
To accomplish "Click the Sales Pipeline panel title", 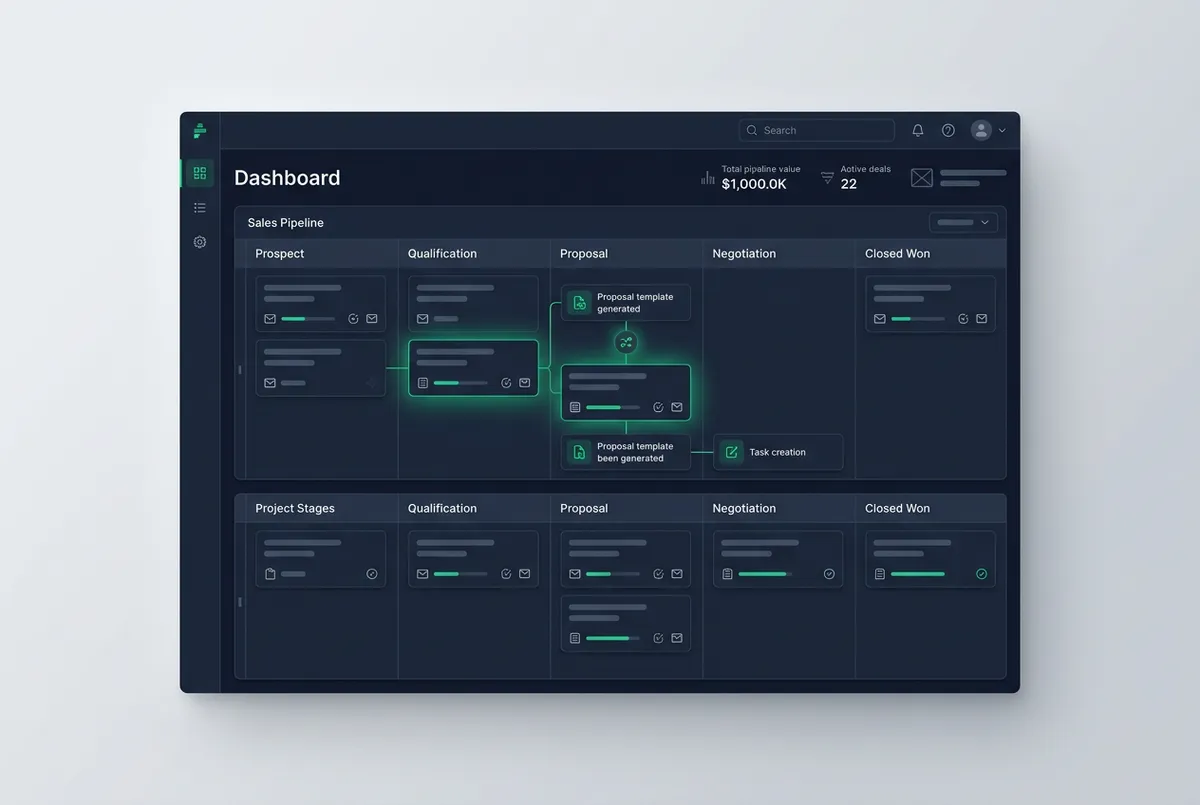I will coord(286,222).
